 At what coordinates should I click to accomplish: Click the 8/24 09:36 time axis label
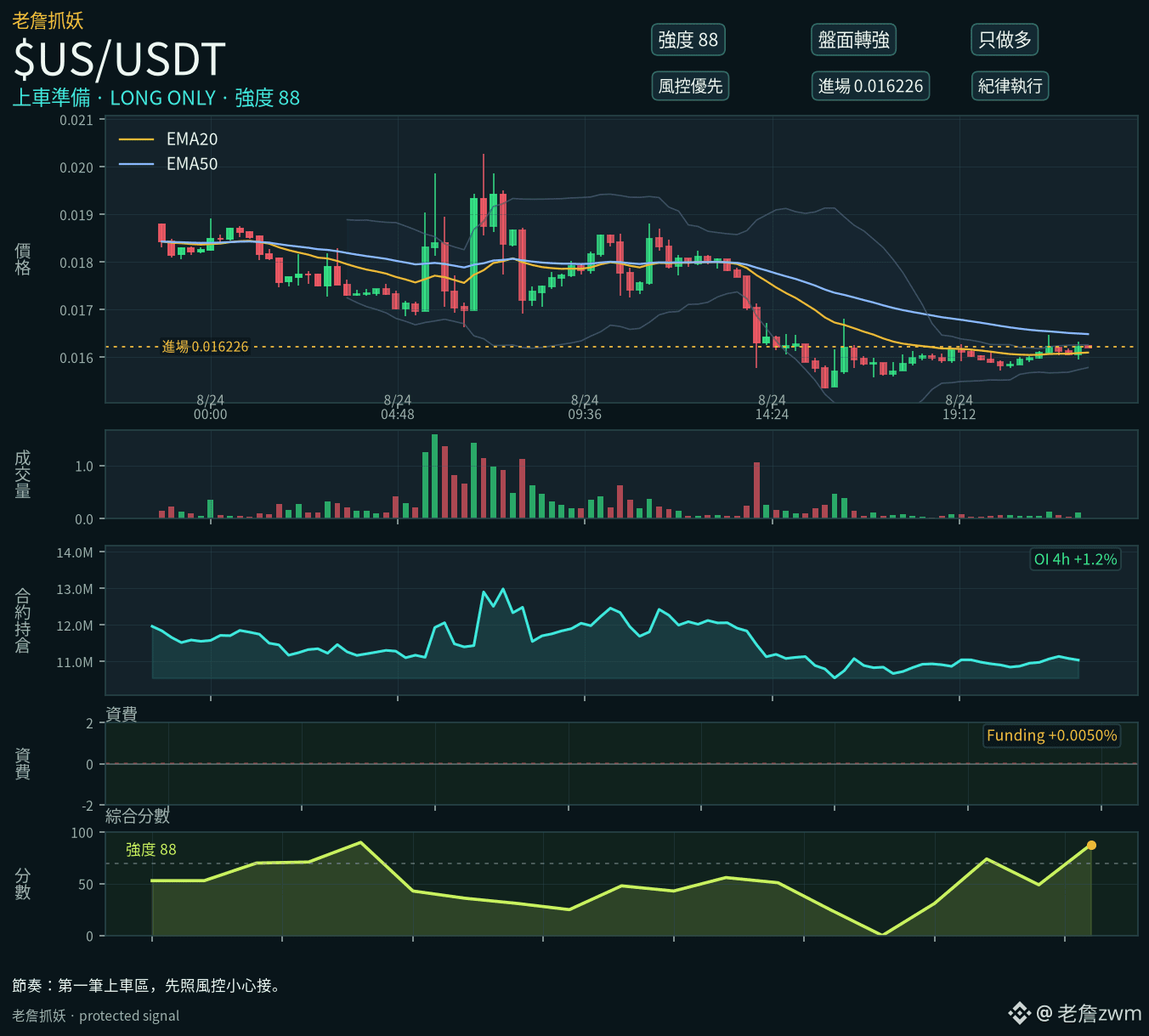pos(585,407)
